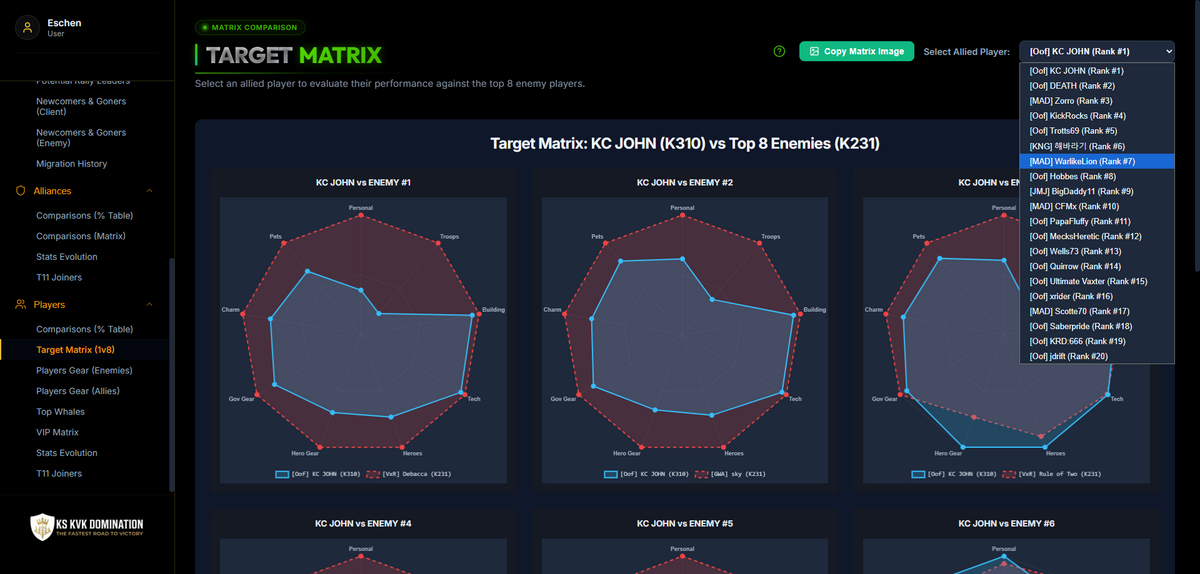Click the image icon on Copy Matrix button

[x=814, y=51]
